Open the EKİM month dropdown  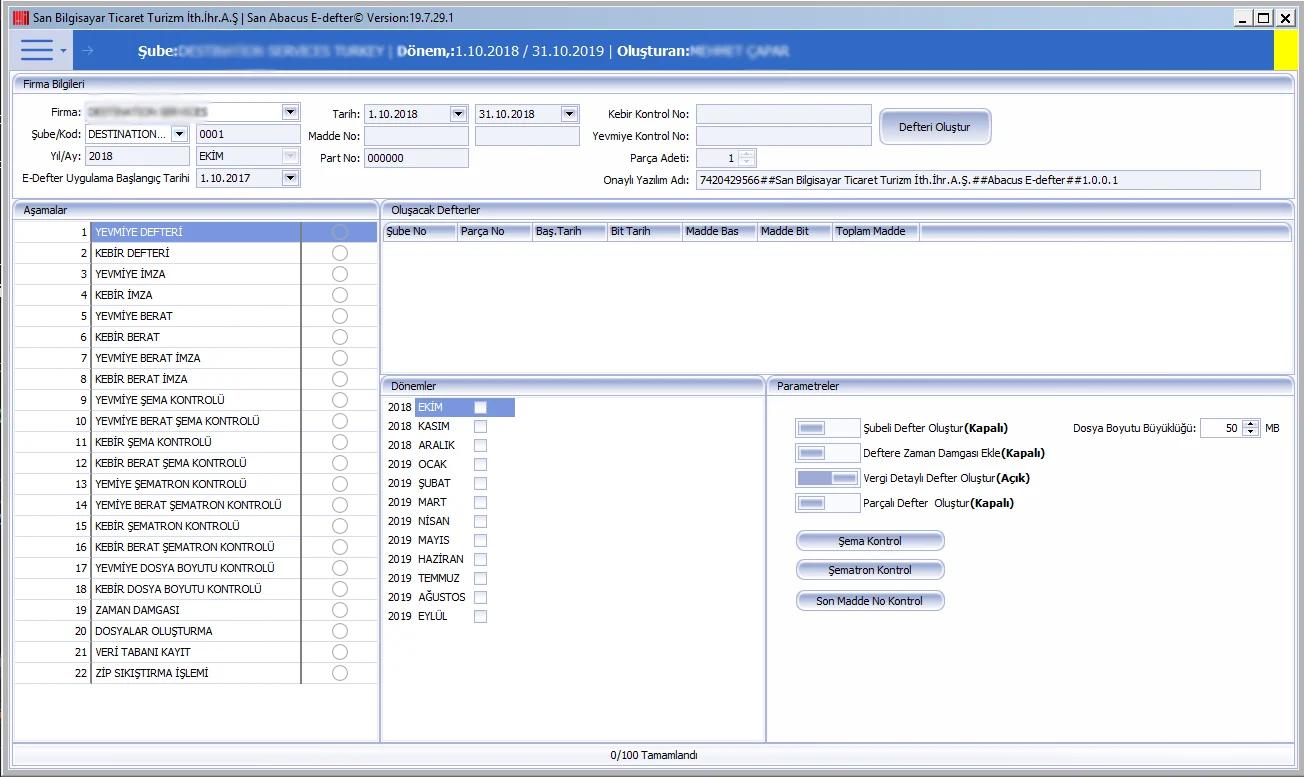pos(290,156)
